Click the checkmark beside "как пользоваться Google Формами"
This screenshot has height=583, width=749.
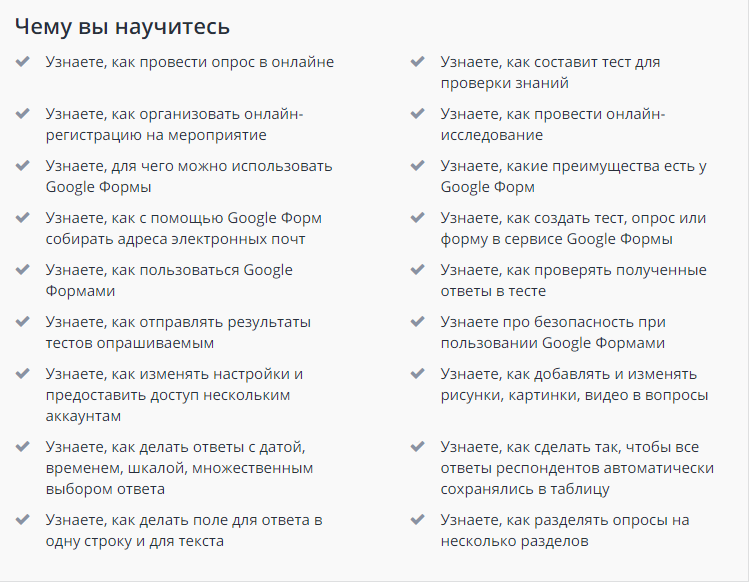click(22, 270)
